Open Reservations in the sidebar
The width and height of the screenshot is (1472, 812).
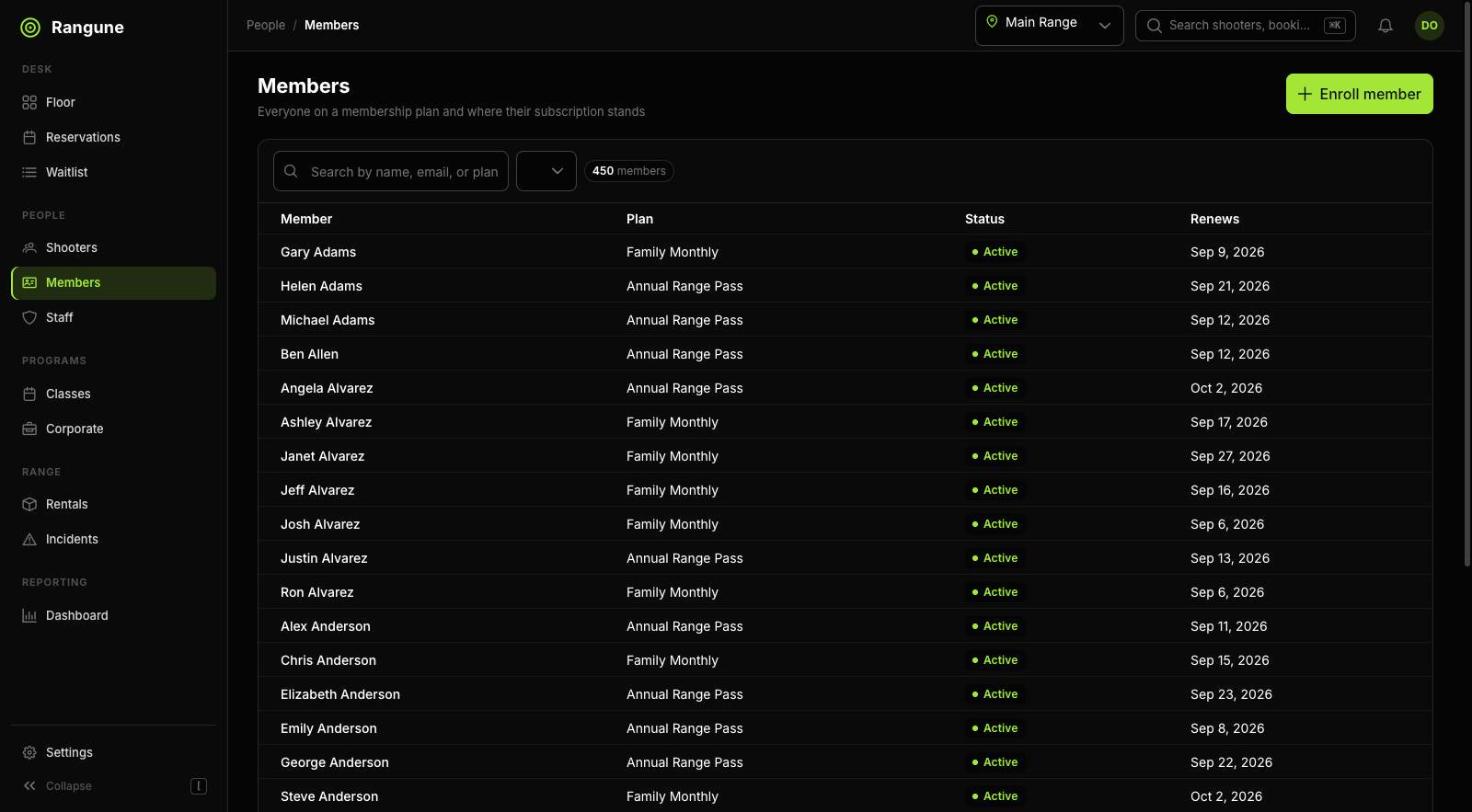[x=113, y=137]
